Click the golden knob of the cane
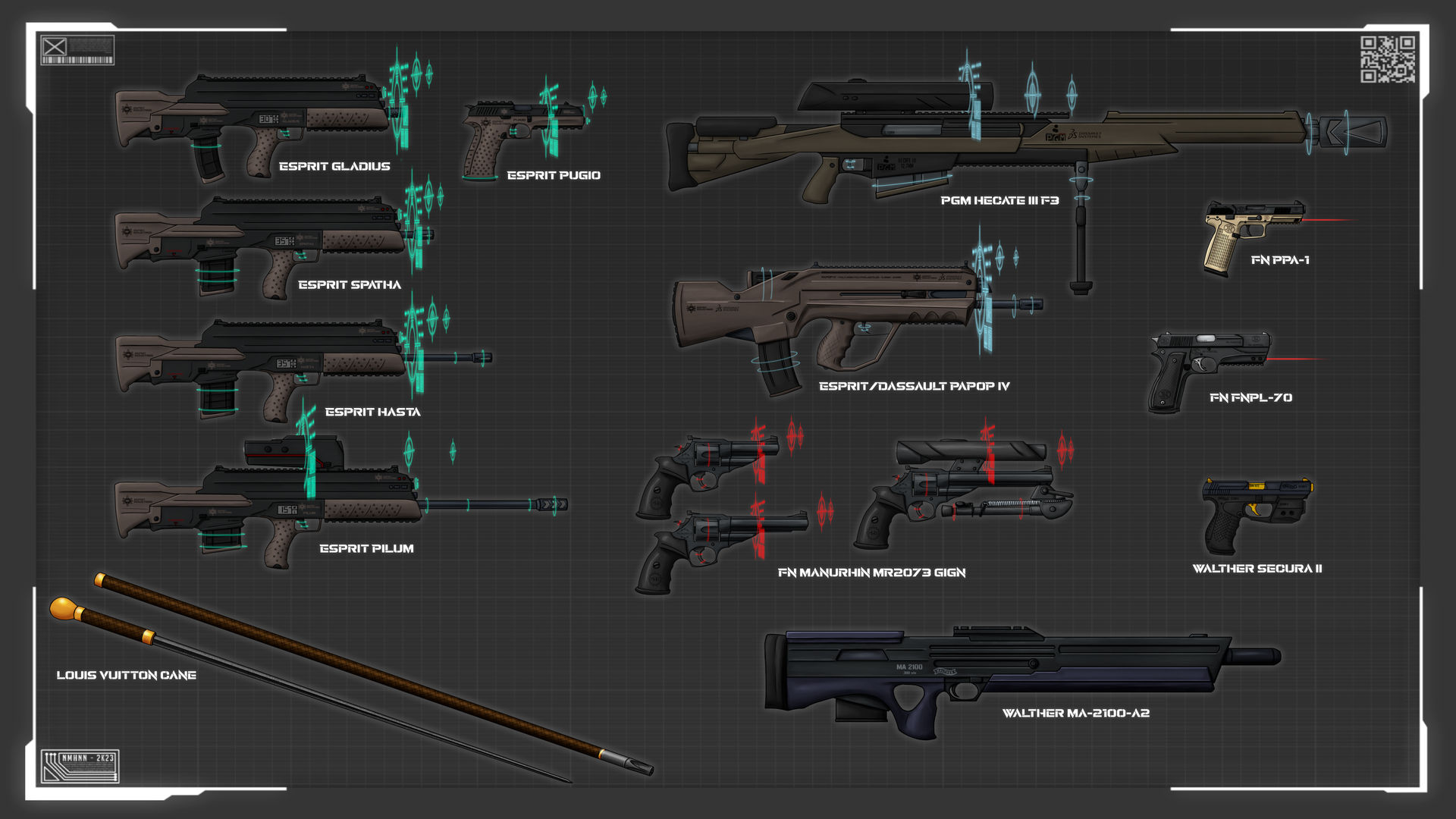 pyautogui.click(x=64, y=609)
